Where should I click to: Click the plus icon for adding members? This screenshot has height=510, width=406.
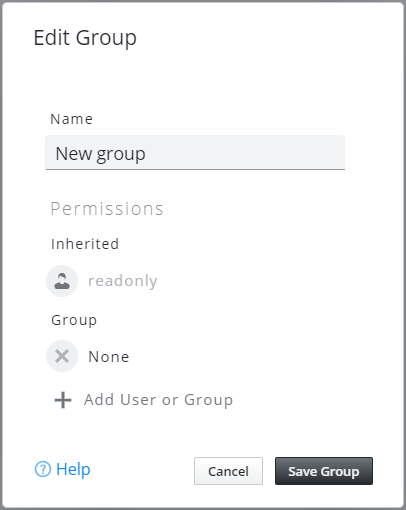(63, 400)
